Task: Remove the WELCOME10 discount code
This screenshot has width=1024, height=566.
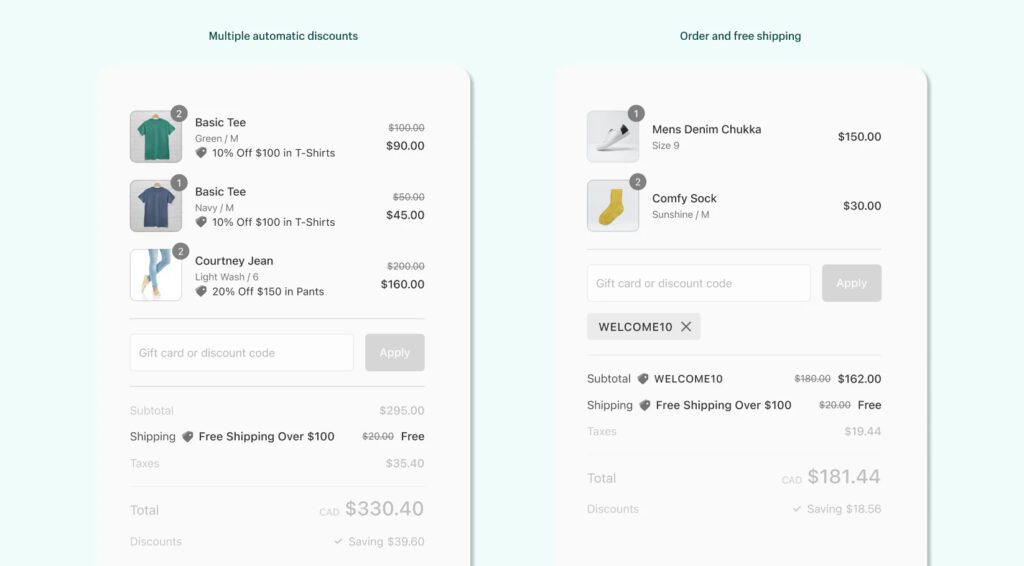Action: point(686,327)
